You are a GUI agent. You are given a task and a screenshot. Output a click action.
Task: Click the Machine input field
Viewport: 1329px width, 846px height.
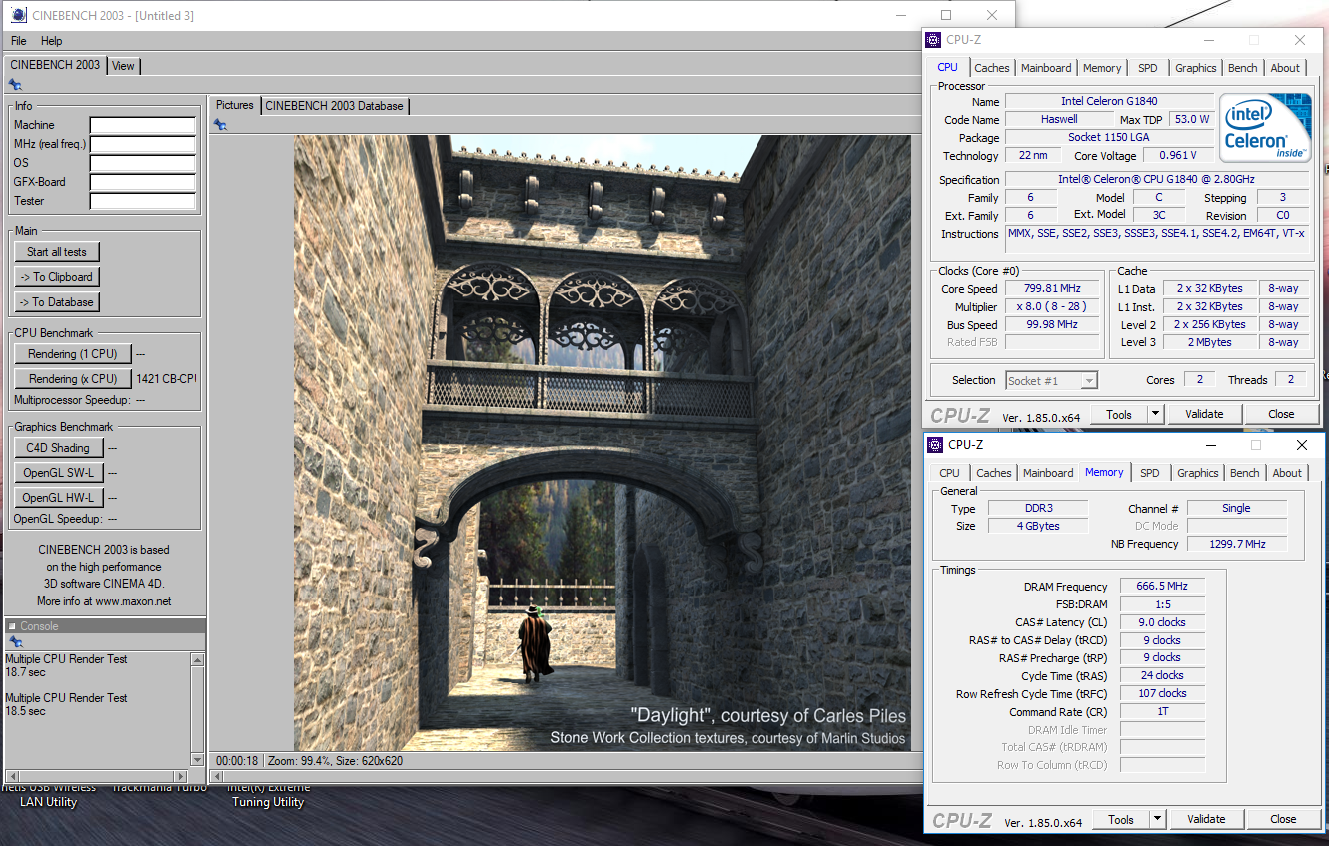(x=142, y=125)
